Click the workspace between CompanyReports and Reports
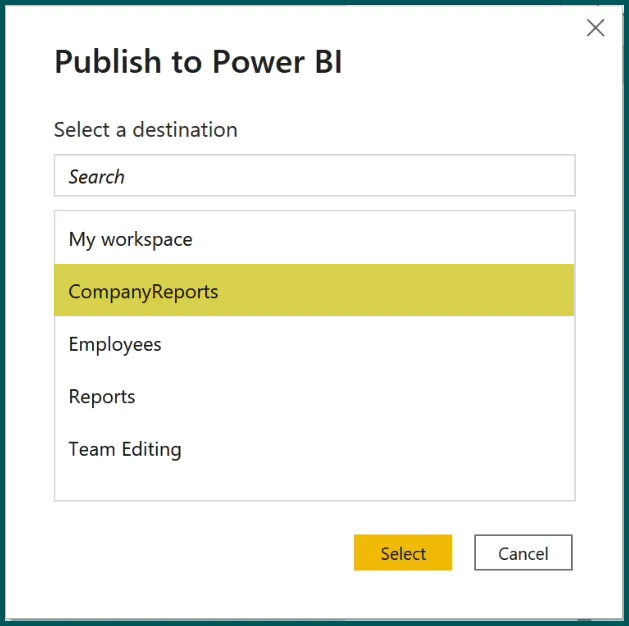629x626 pixels. (115, 344)
